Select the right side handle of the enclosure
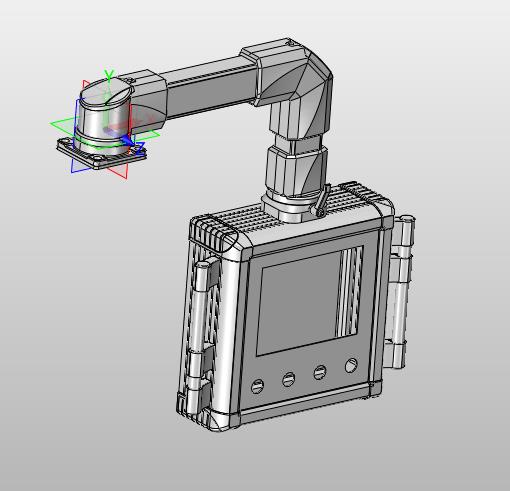The image size is (510, 491). [400, 292]
